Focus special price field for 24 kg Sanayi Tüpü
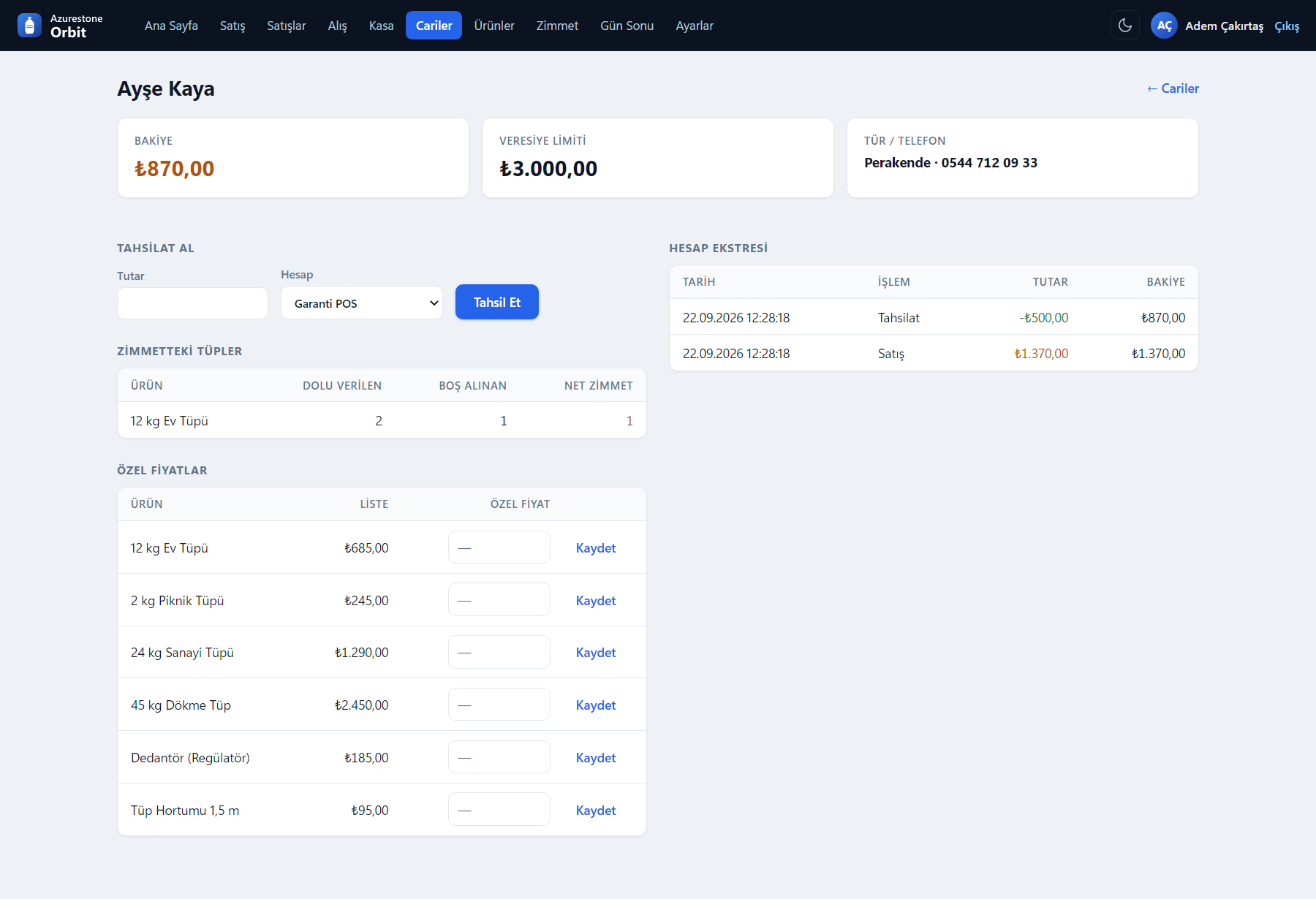1316x899 pixels. [x=499, y=652]
